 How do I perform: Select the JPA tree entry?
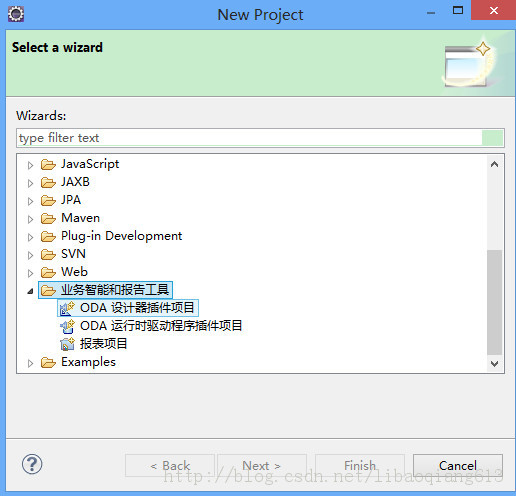click(x=71, y=200)
